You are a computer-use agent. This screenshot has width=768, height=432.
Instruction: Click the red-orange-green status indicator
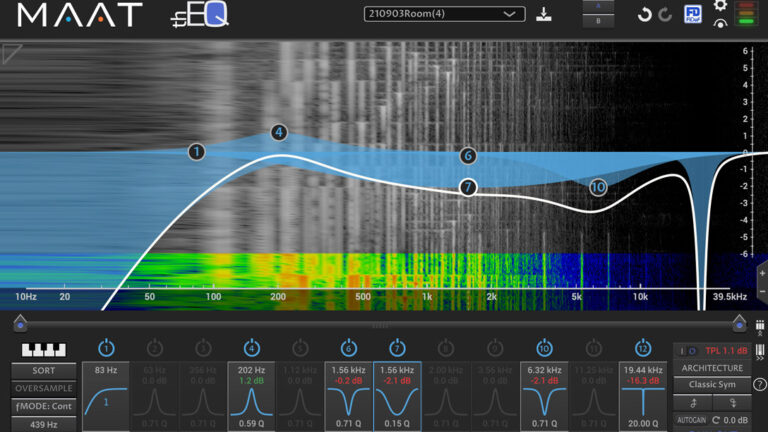point(746,13)
